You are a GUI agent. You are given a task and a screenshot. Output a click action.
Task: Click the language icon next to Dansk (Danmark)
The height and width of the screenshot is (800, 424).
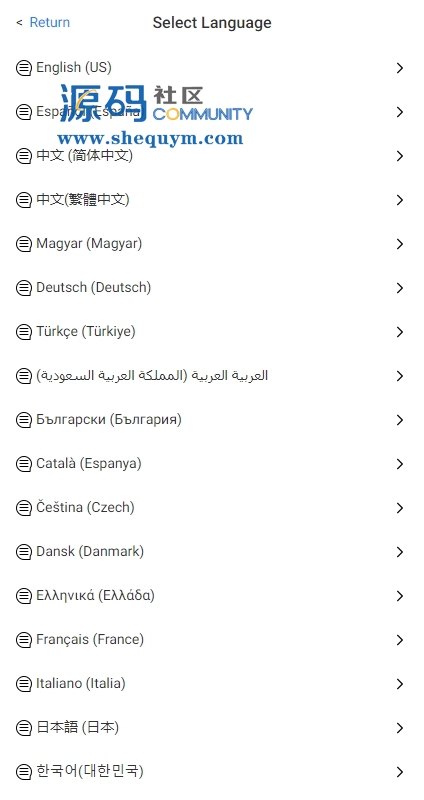tap(23, 552)
